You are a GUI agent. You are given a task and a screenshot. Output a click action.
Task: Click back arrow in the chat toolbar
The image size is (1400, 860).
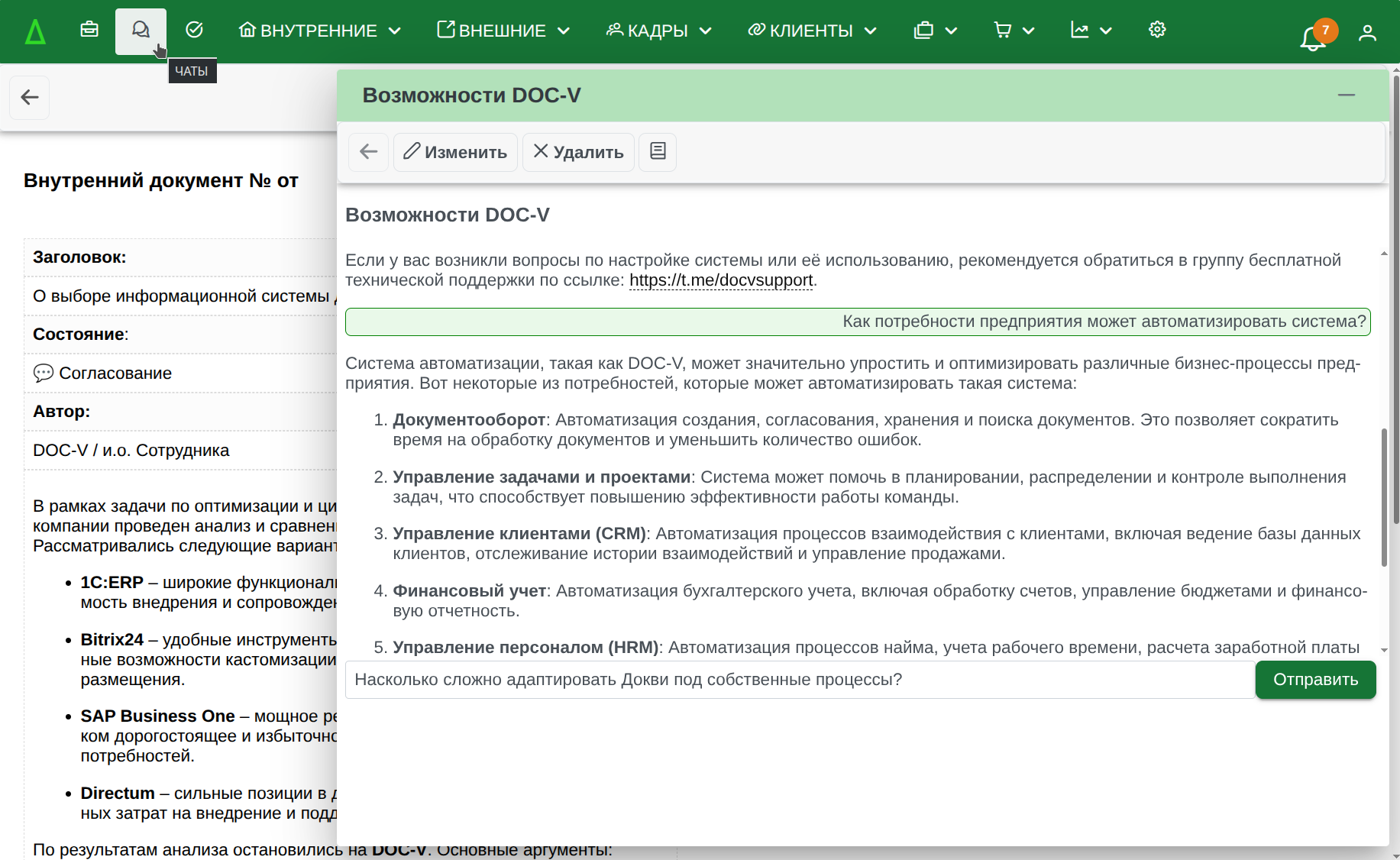[369, 151]
